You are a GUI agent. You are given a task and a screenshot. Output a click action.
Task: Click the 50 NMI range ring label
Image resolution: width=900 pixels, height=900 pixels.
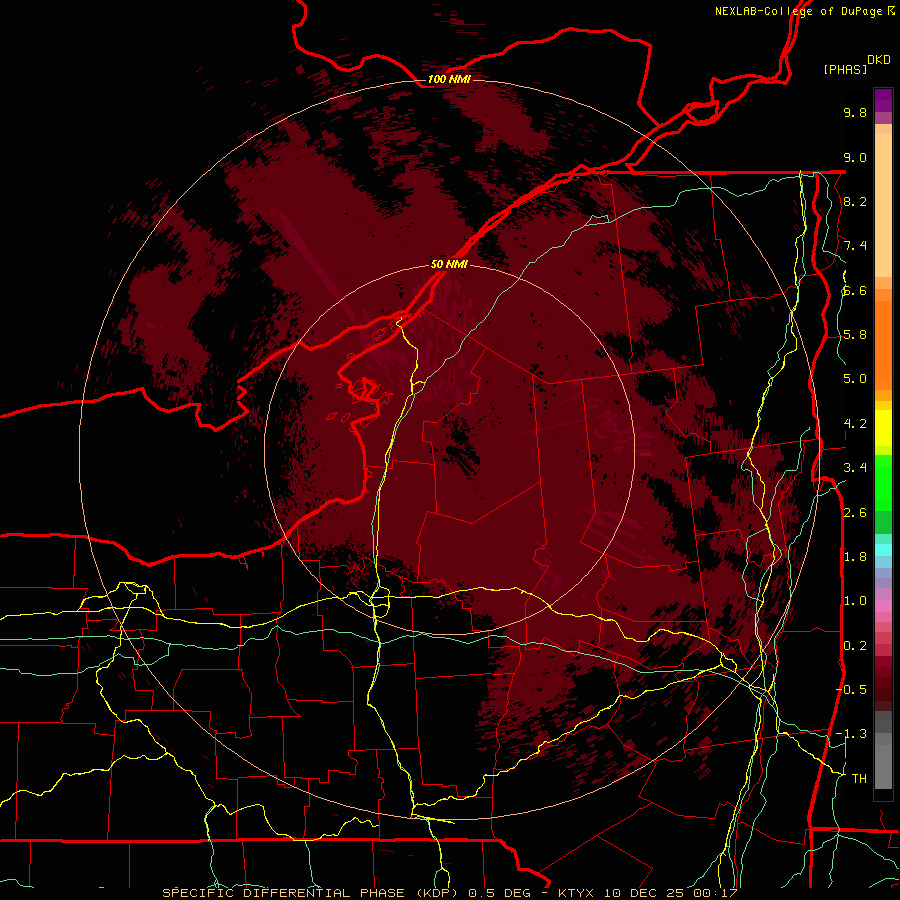click(449, 264)
